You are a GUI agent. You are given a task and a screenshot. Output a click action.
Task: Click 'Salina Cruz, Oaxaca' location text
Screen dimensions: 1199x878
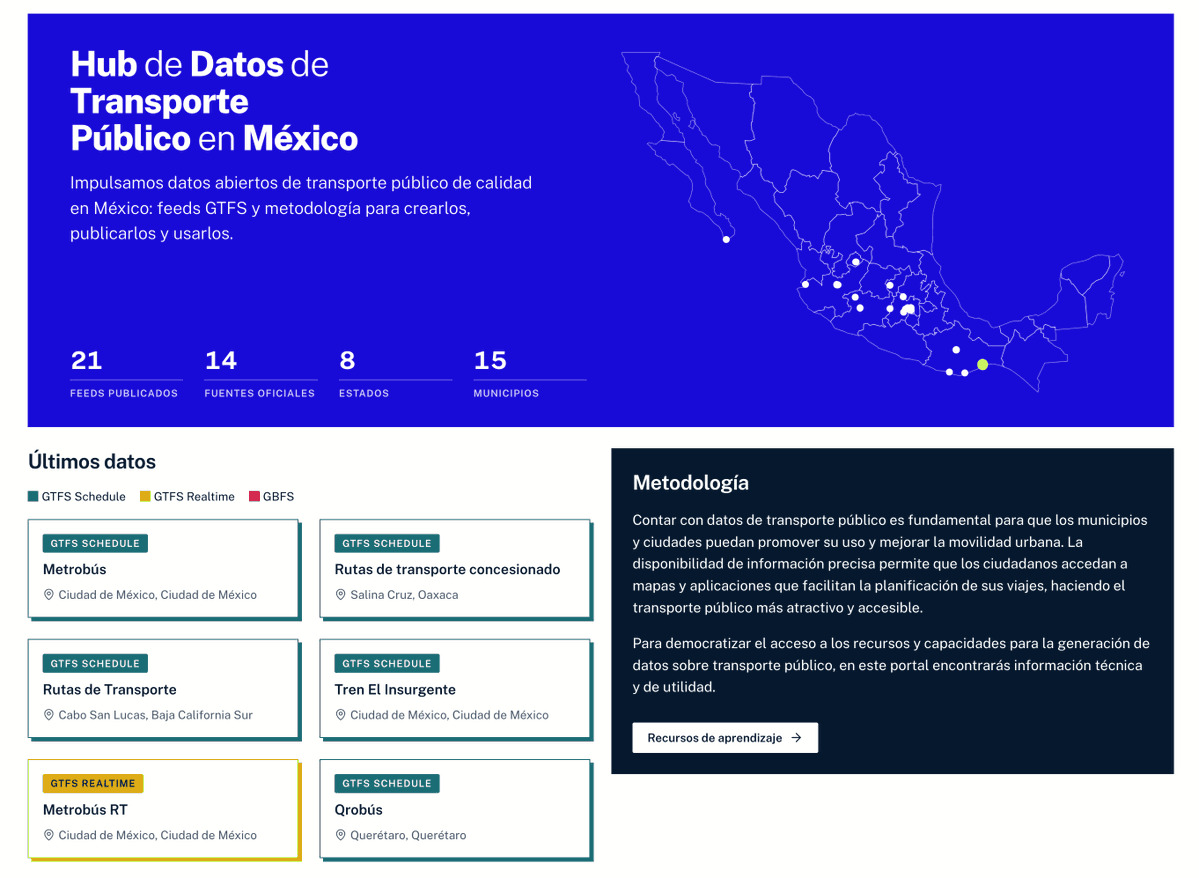pos(405,594)
